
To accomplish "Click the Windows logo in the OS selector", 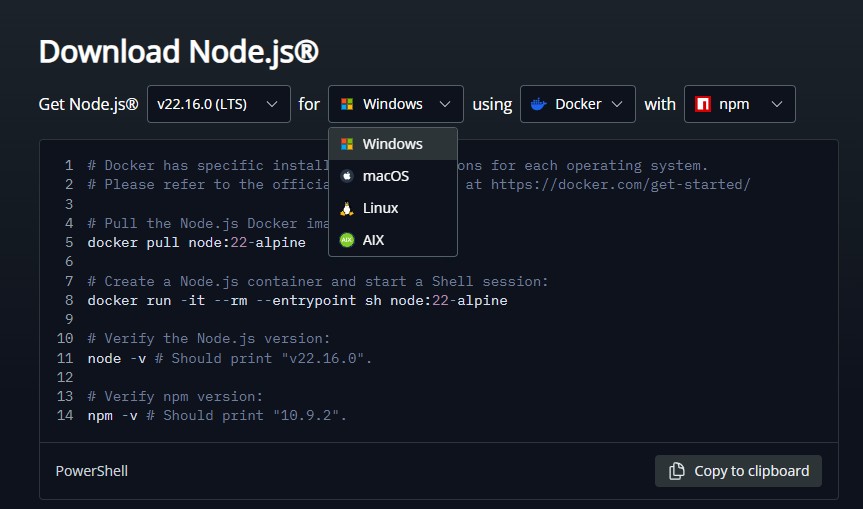I will click(347, 104).
